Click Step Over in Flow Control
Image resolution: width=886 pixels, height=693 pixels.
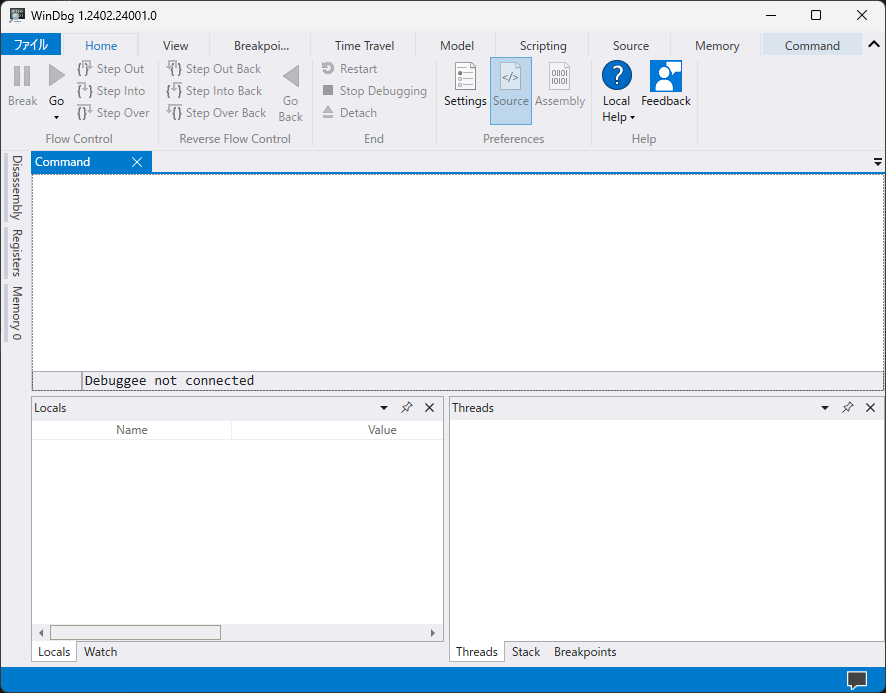[x=113, y=113]
